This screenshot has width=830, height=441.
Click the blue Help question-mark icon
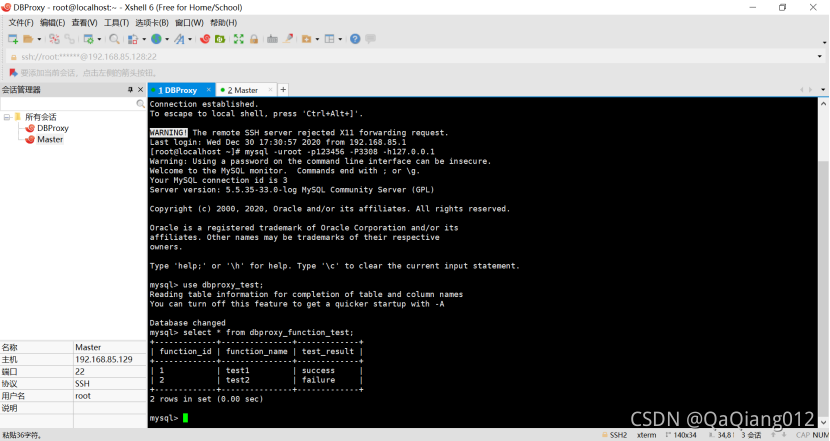tap(355, 39)
